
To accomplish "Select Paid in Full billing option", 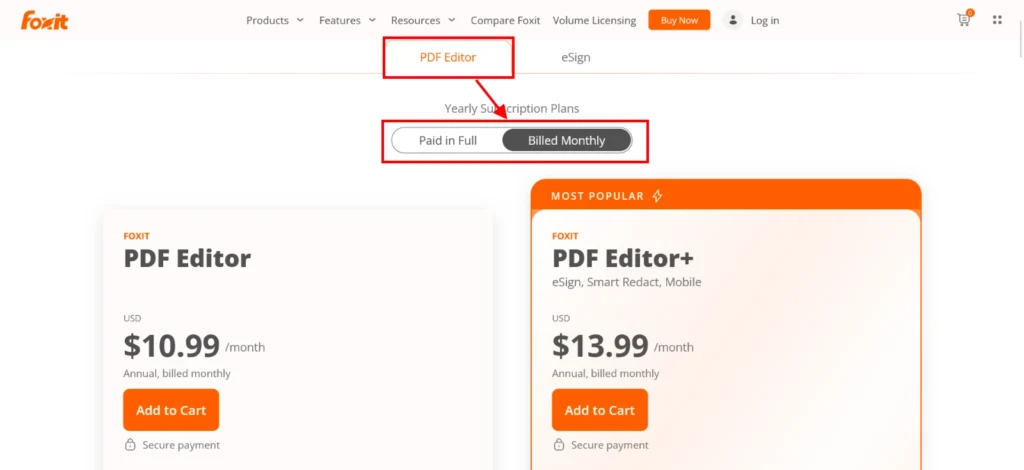I will click(447, 141).
